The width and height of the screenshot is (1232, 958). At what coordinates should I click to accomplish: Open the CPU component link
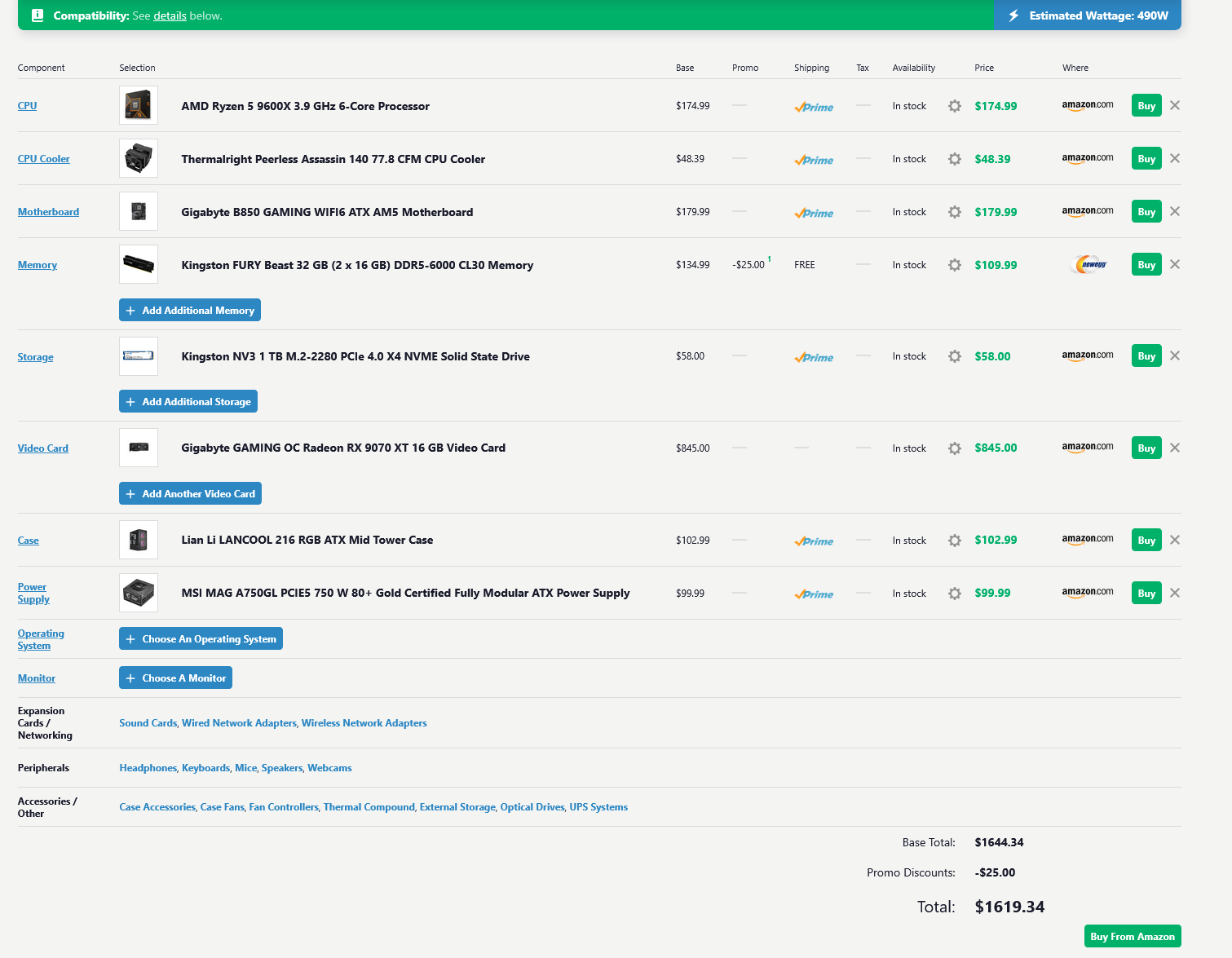(x=27, y=106)
